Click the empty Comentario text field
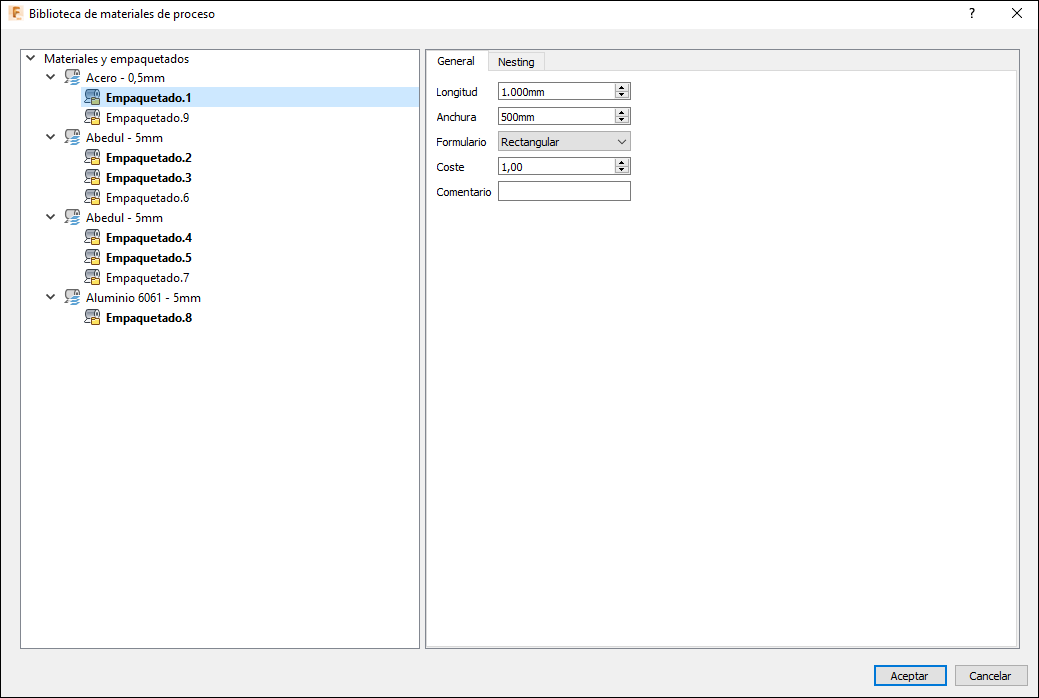The image size is (1039, 698). point(564,192)
